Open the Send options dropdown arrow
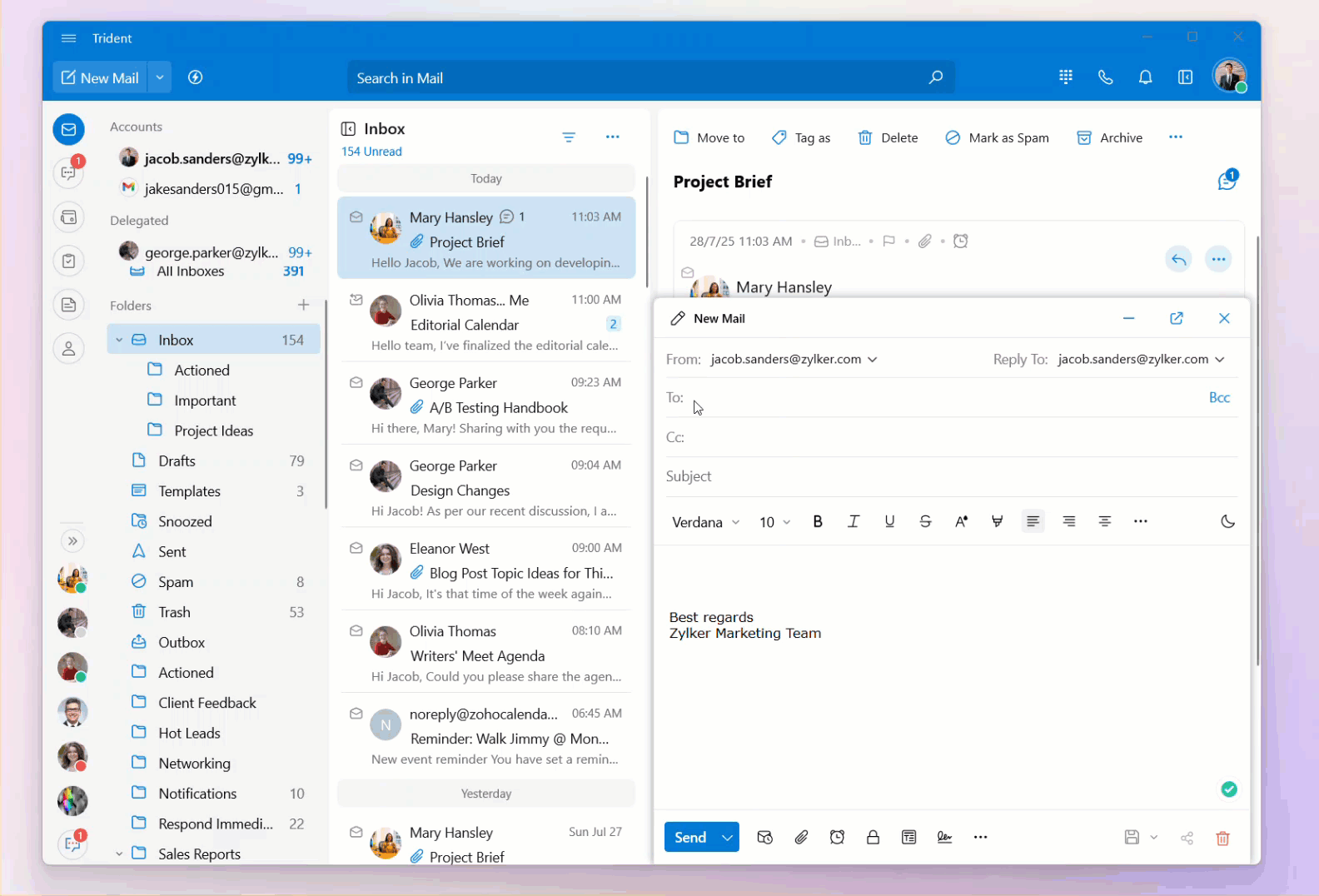 coord(728,838)
